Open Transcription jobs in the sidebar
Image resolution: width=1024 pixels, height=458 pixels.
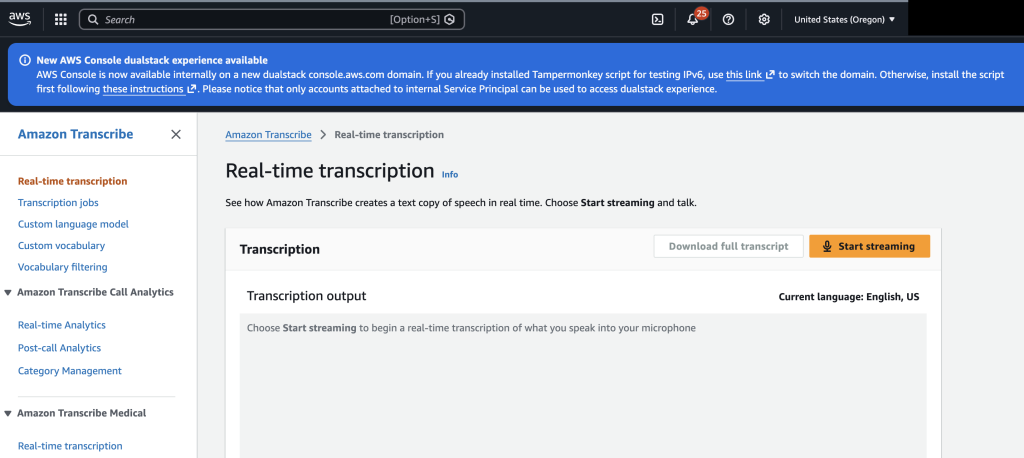point(58,203)
